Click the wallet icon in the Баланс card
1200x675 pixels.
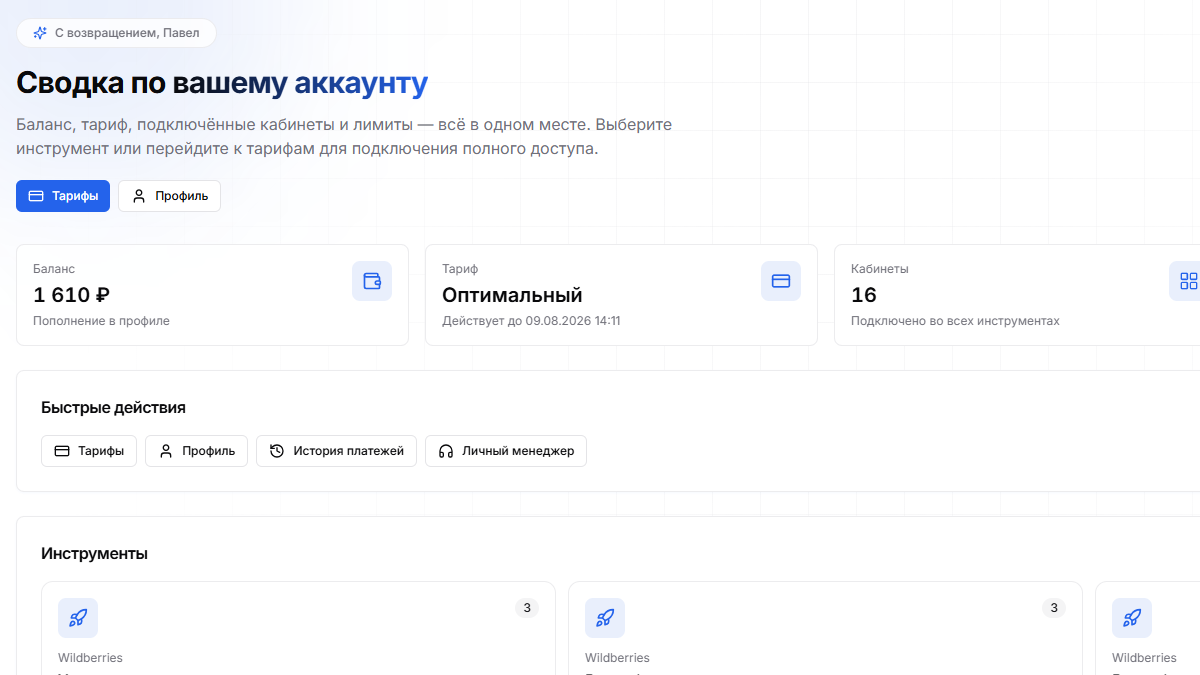tap(372, 281)
